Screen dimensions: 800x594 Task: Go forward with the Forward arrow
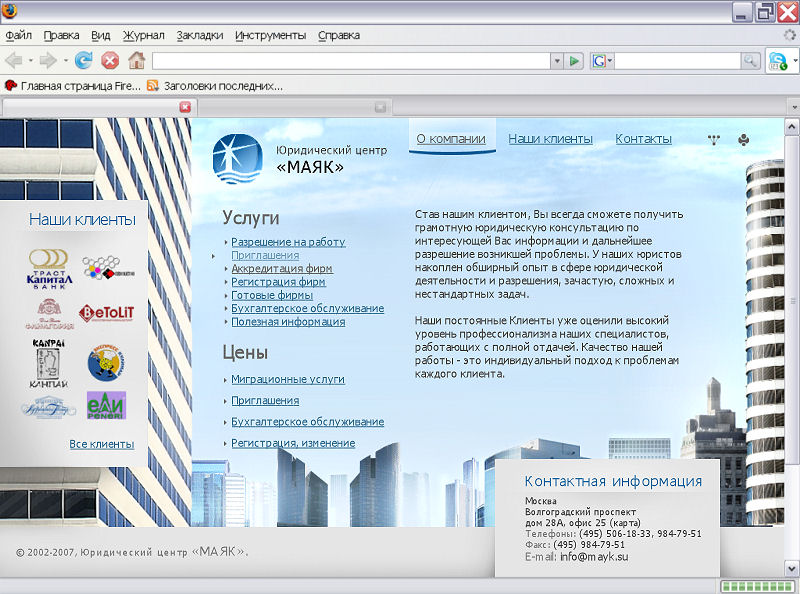click(x=48, y=61)
